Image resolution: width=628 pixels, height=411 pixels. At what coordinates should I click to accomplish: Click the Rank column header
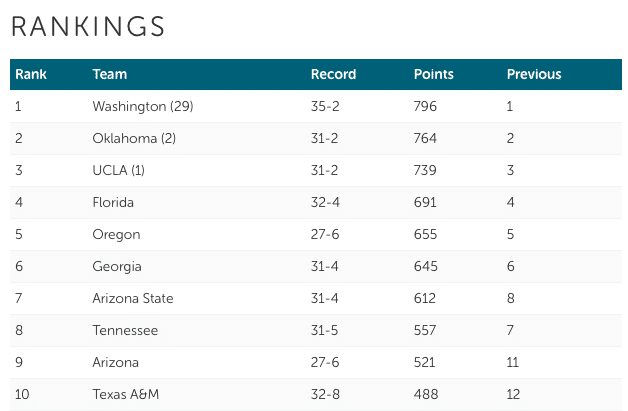pyautogui.click(x=31, y=74)
